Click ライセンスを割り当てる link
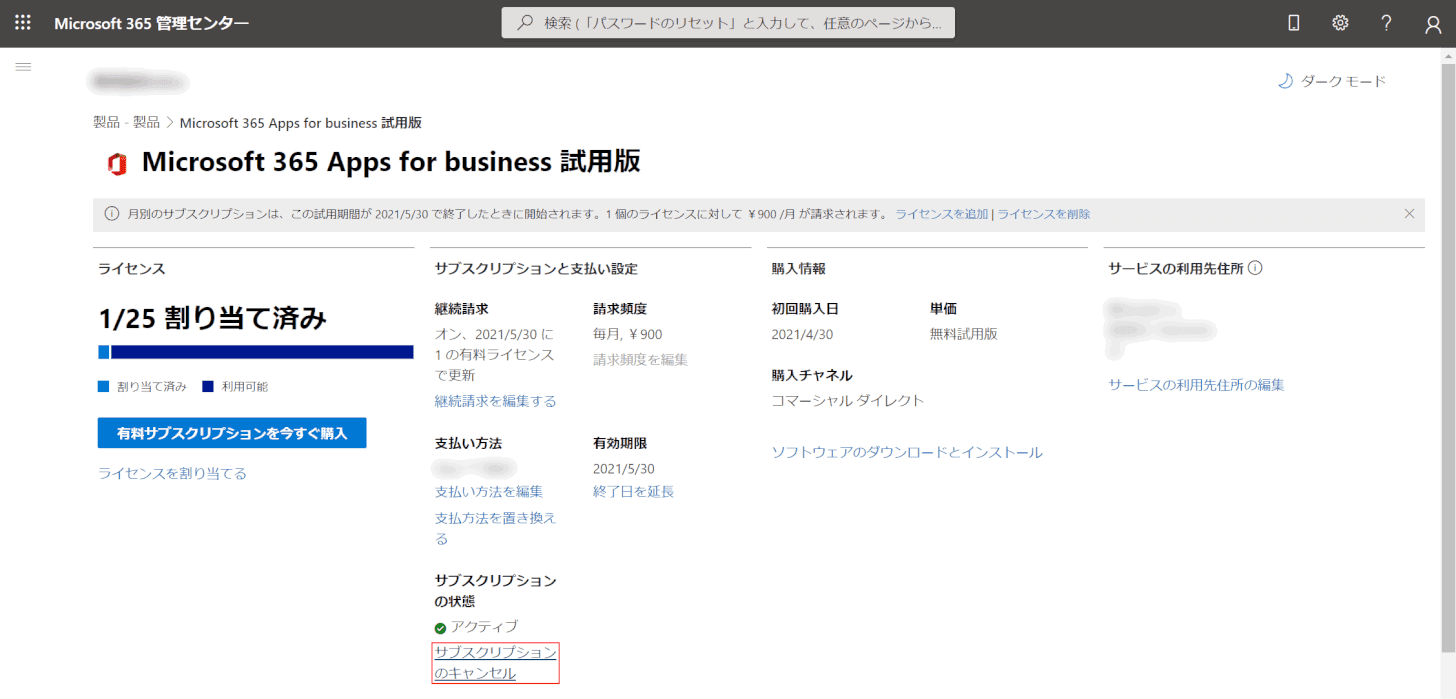This screenshot has height=699, width=1456. click(x=172, y=473)
